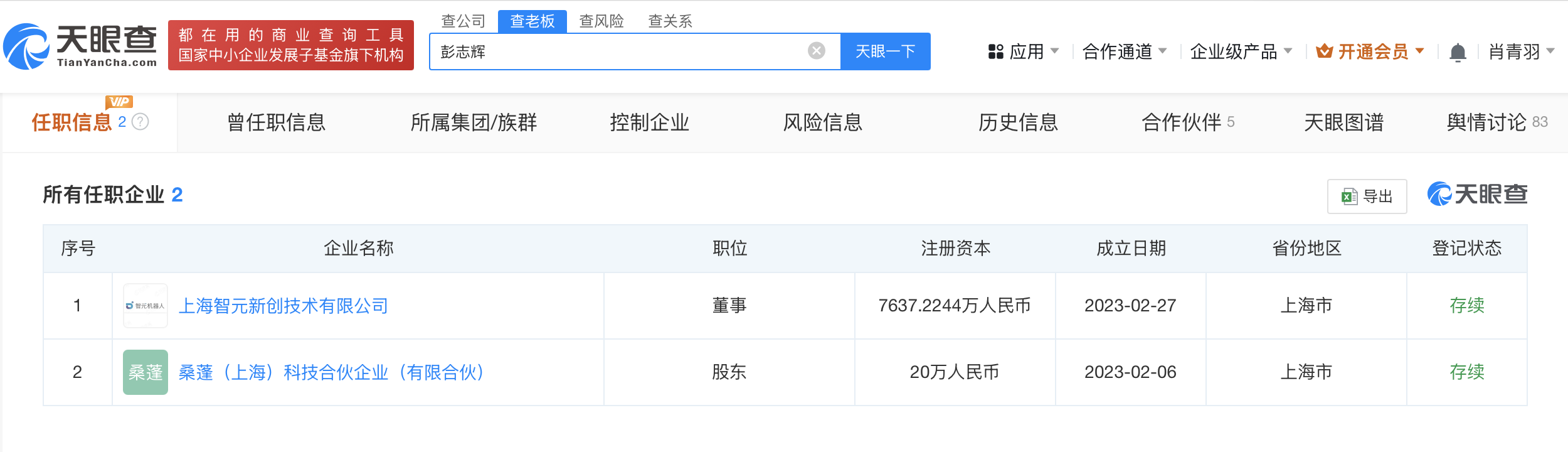1568x452 pixels.
Task: Expand the 应用 dropdown
Action: [1024, 51]
